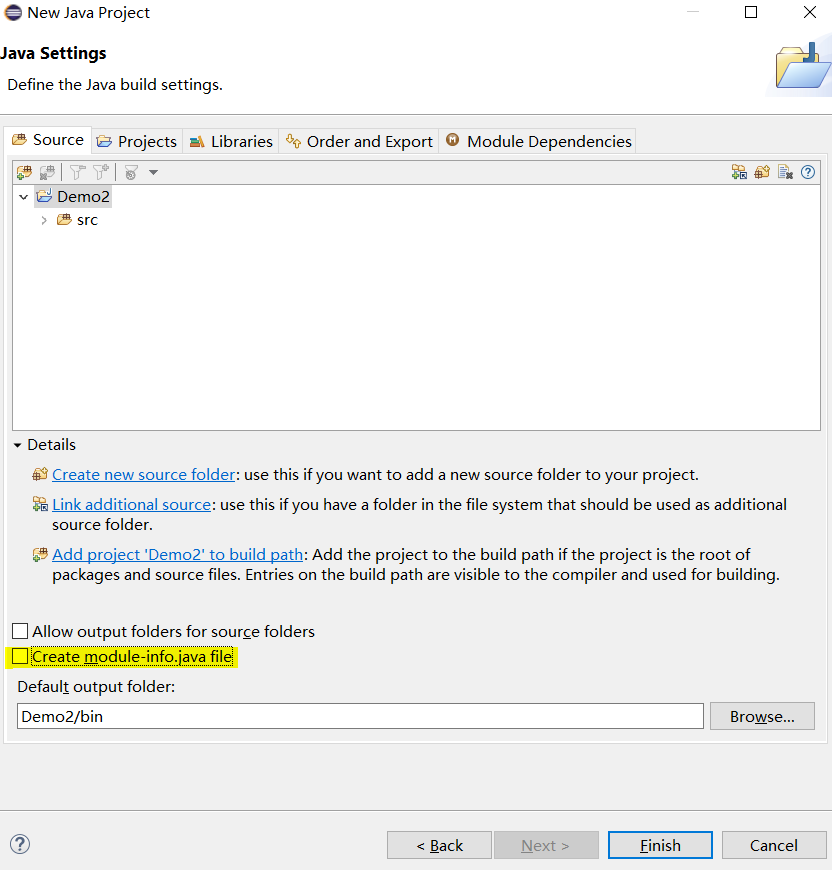Click the Include filter icon with plus

(101, 173)
